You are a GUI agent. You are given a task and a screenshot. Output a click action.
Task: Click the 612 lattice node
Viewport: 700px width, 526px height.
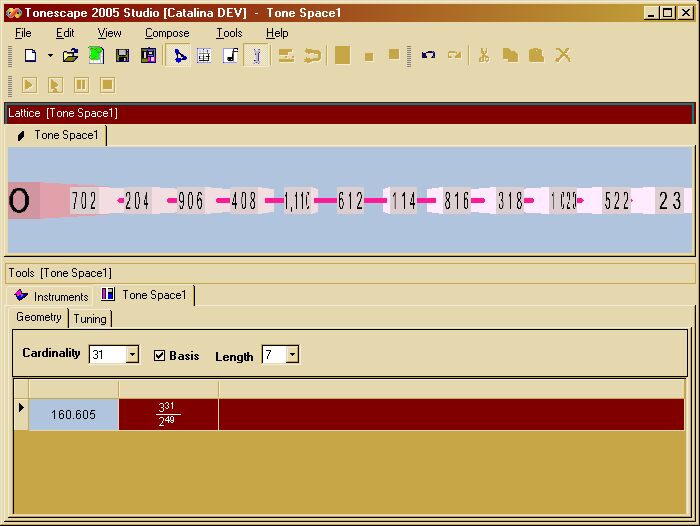coord(350,200)
